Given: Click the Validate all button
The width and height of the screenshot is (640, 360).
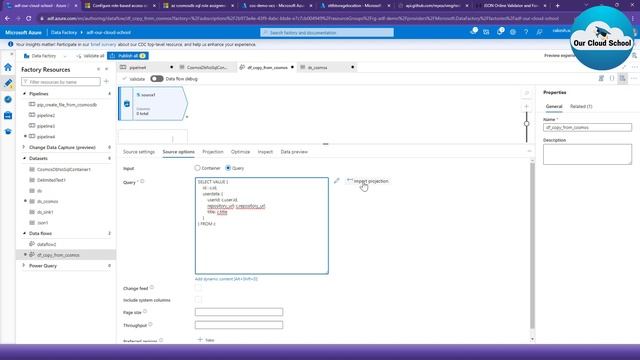Looking at the screenshot, I should 90,56.
